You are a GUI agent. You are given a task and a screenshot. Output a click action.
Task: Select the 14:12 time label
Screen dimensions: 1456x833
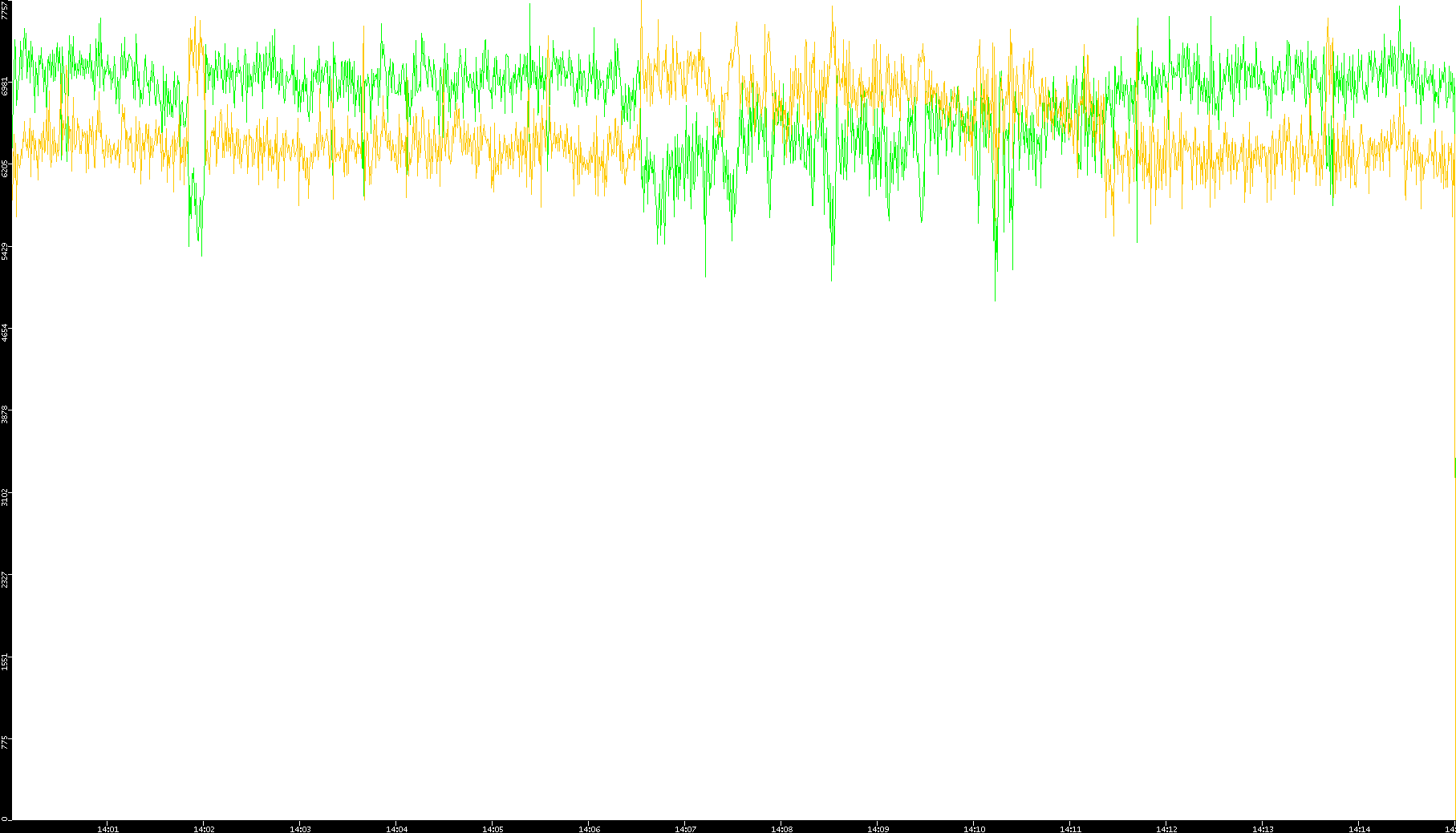coord(1166,829)
